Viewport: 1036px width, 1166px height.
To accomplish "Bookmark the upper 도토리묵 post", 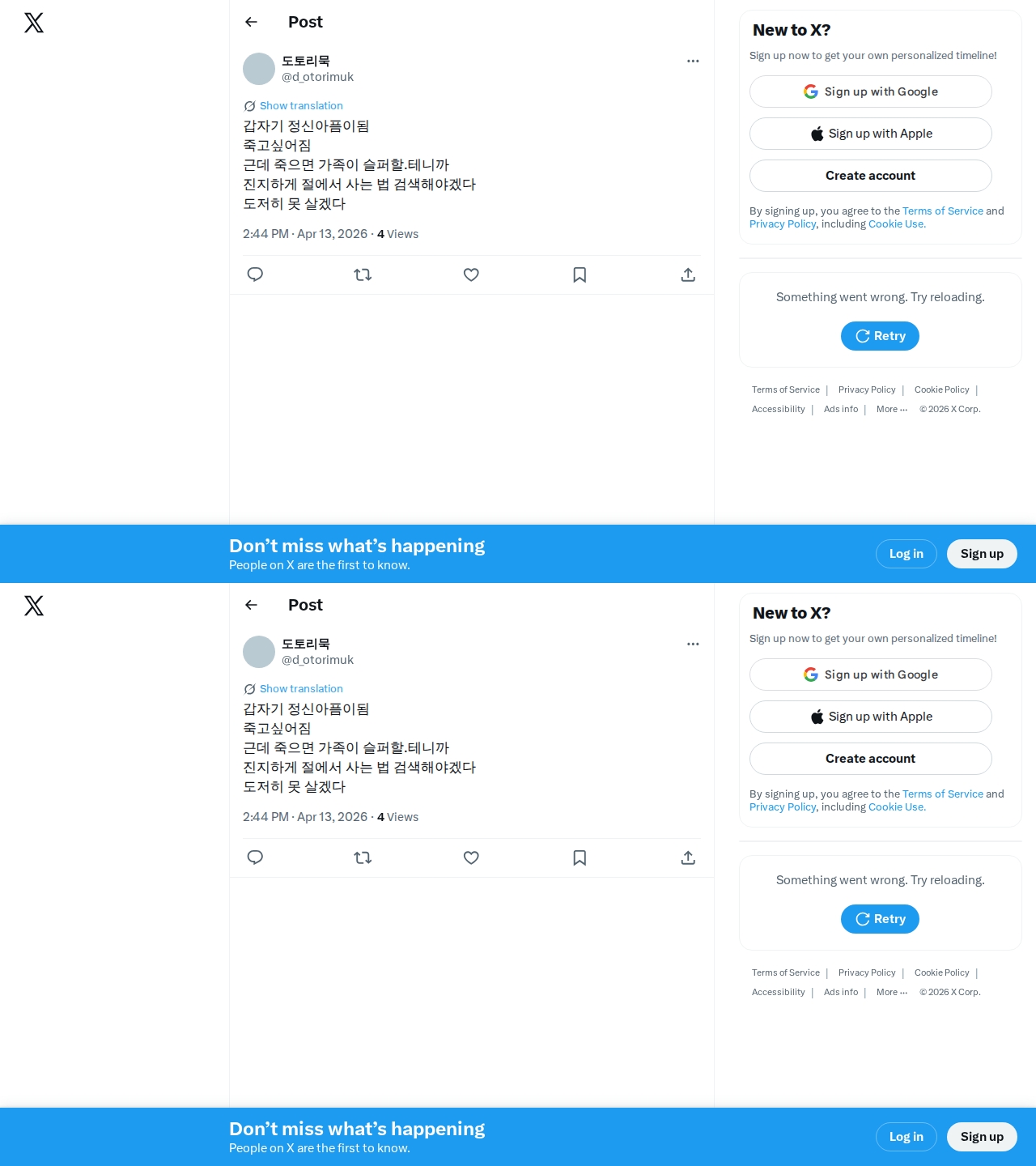I will pos(580,274).
